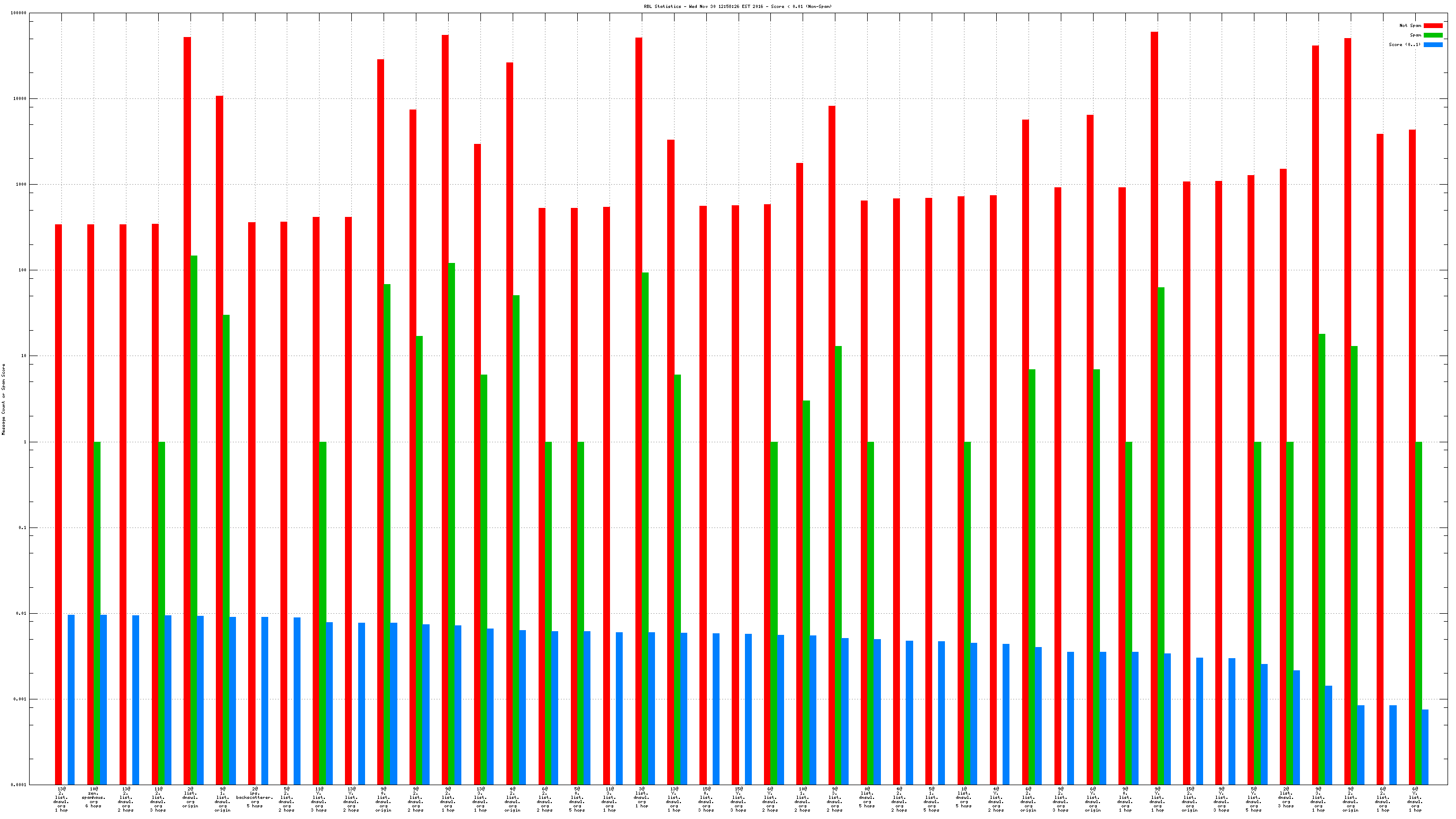Click the ips.backscatterer.org 5 hops axis label
The height and width of the screenshot is (819, 1456).
pyautogui.click(x=254, y=797)
